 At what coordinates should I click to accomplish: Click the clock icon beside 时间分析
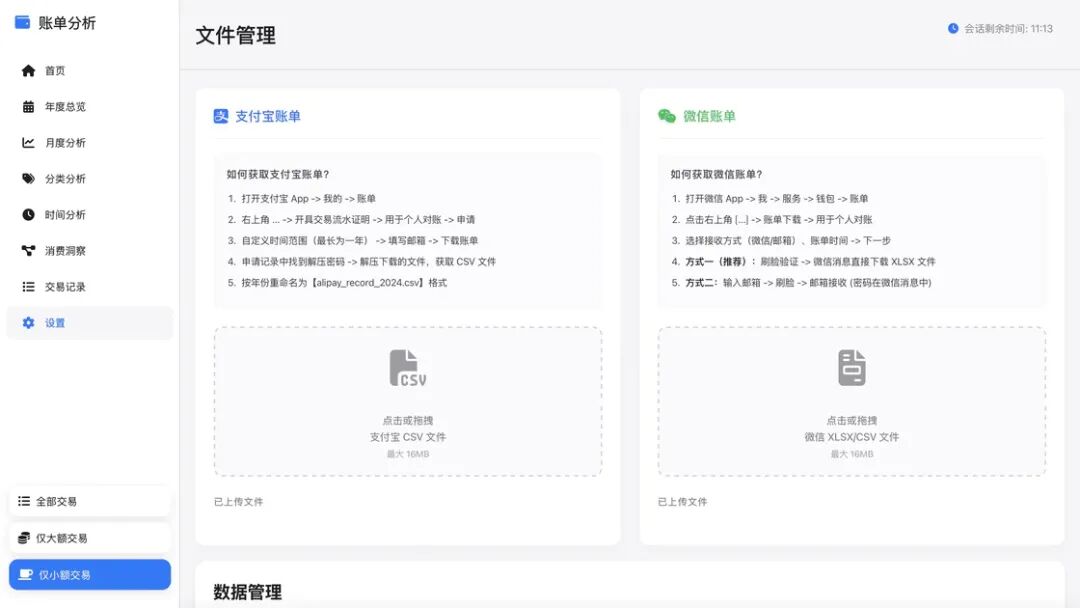28,215
